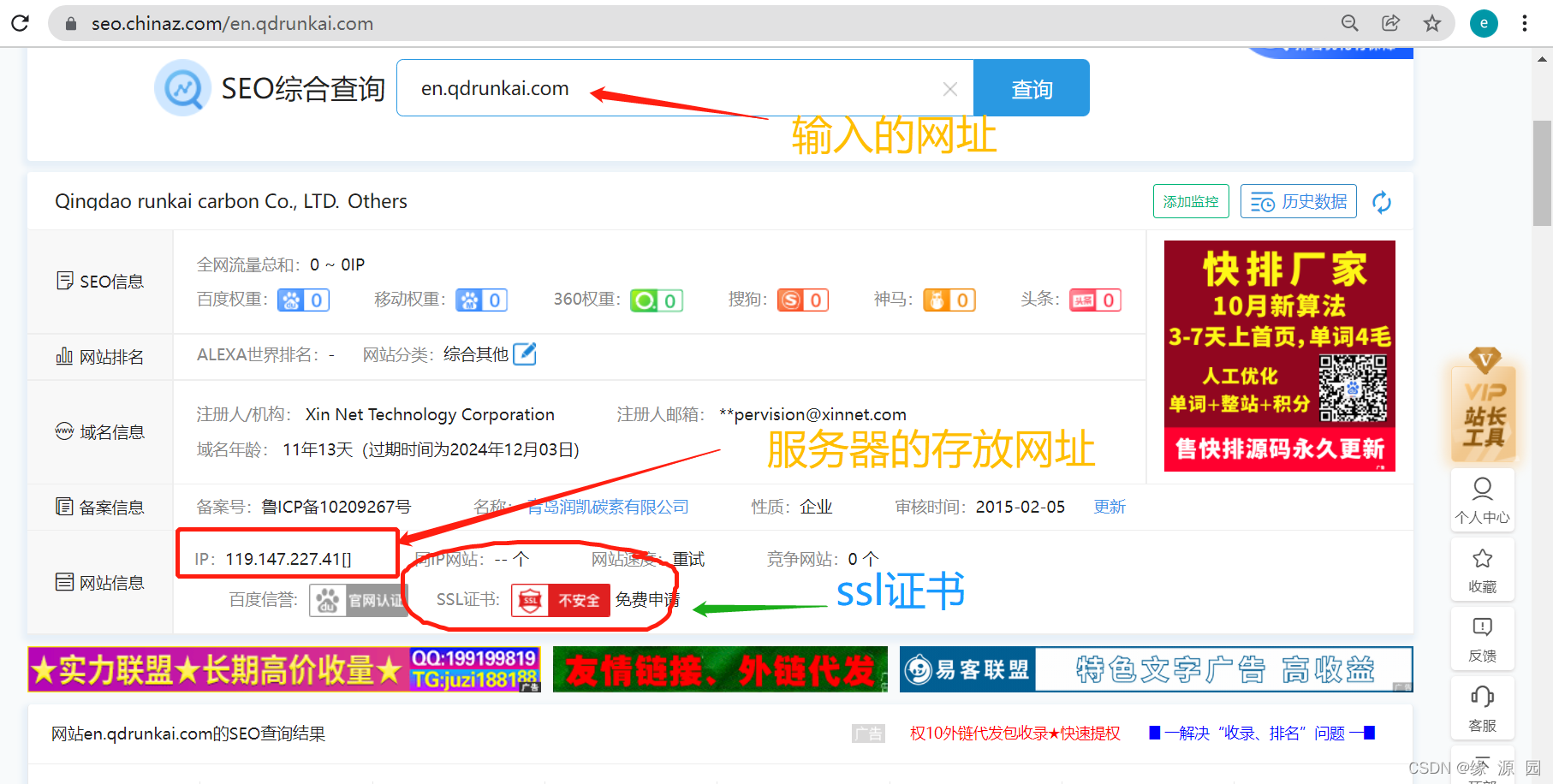Refresh data with the blue circular arrows icon
Screen dimensions: 1553x784
pos(1382,202)
